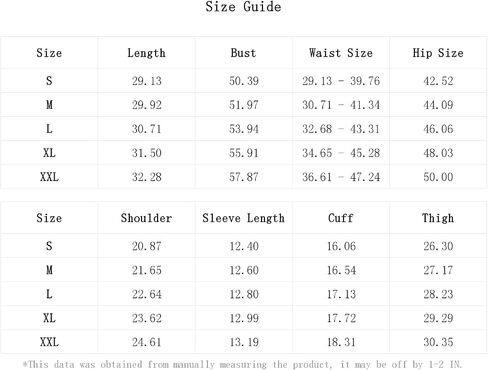Image resolution: width=488 pixels, height=370 pixels.
Task: Click the Sleeve Length column header
Action: click(x=243, y=218)
